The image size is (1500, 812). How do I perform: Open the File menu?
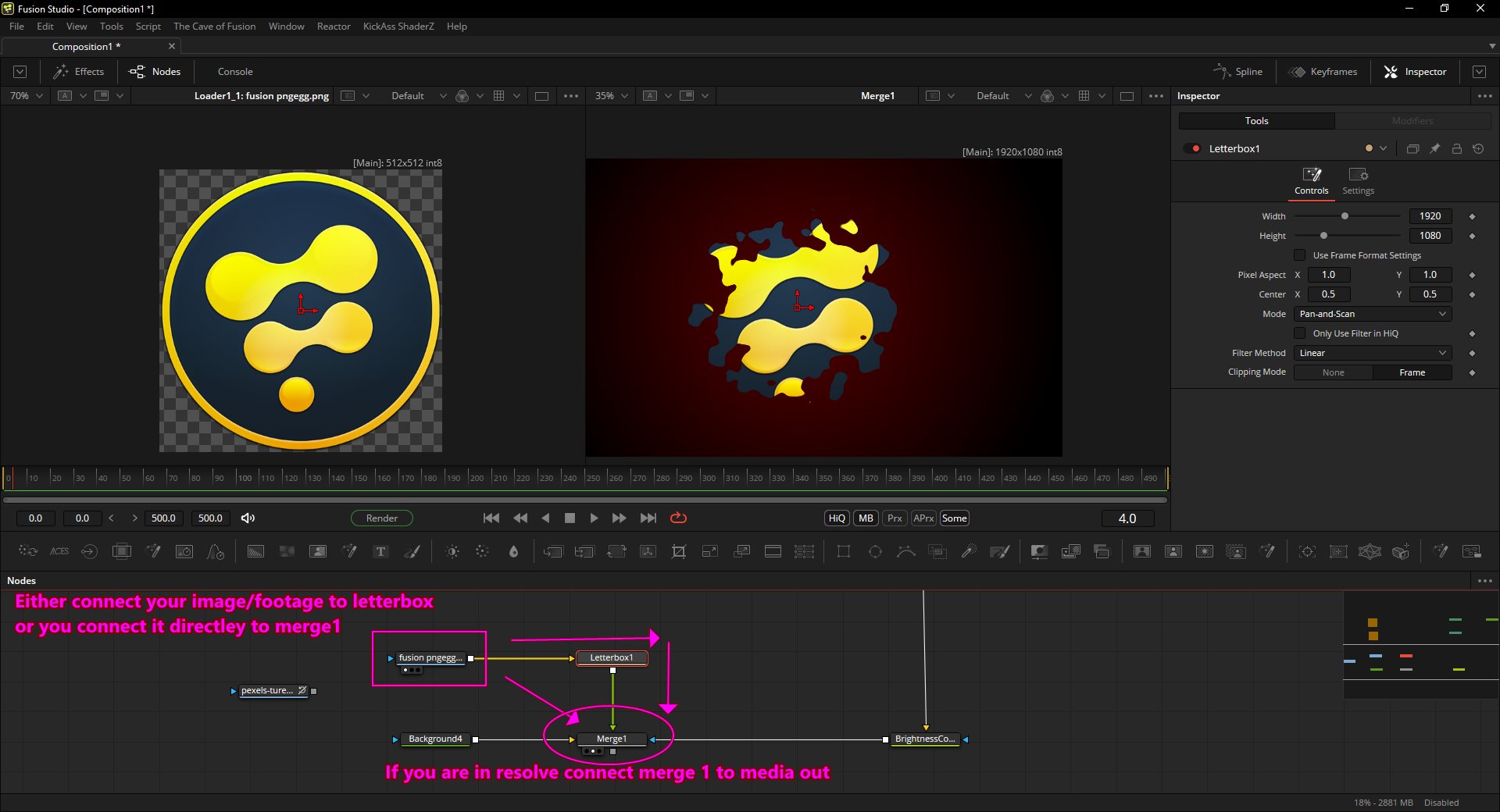16,27
